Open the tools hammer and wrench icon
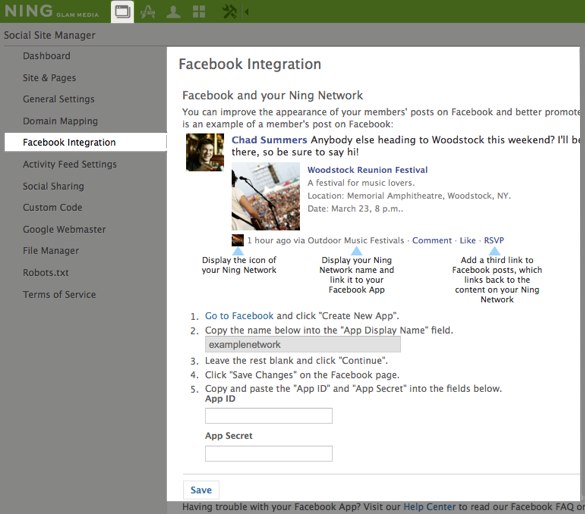The image size is (585, 514). point(229,12)
